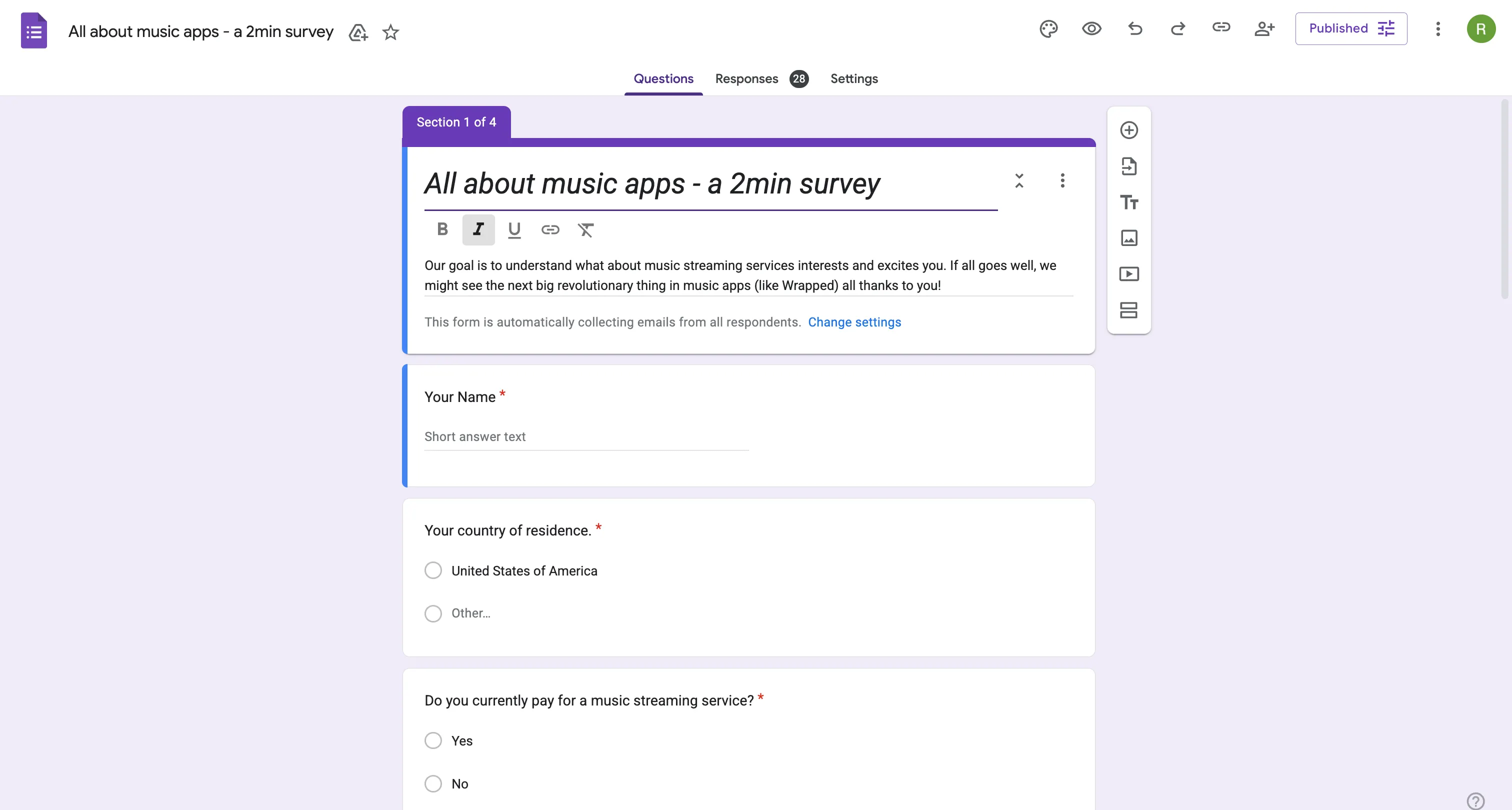Open form more options menu
Screen dimensions: 1512x810
coord(1437,29)
